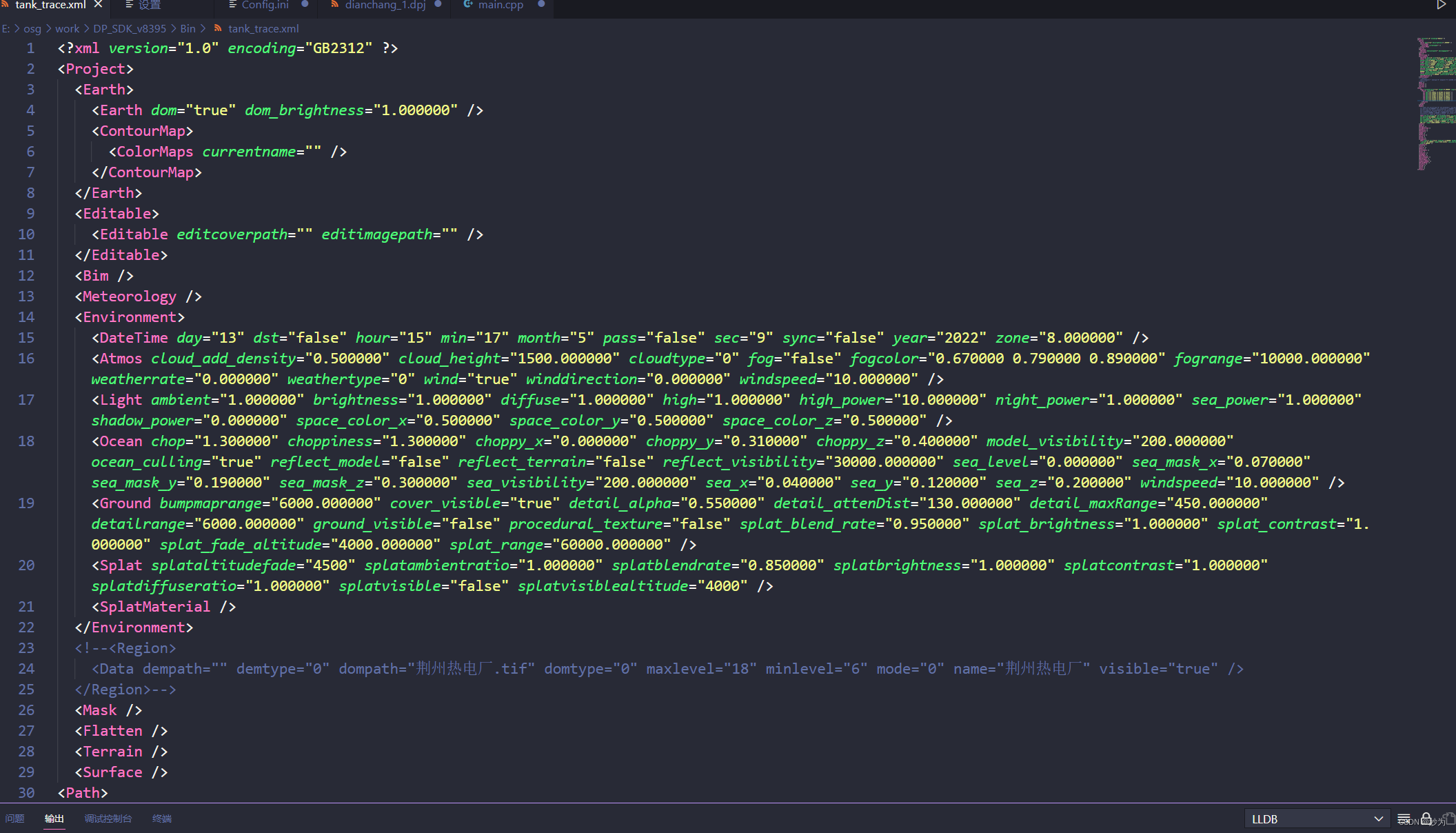Image resolution: width=1456 pixels, height=833 pixels.
Task: Open the 调试控制台 panel tab
Action: (108, 819)
